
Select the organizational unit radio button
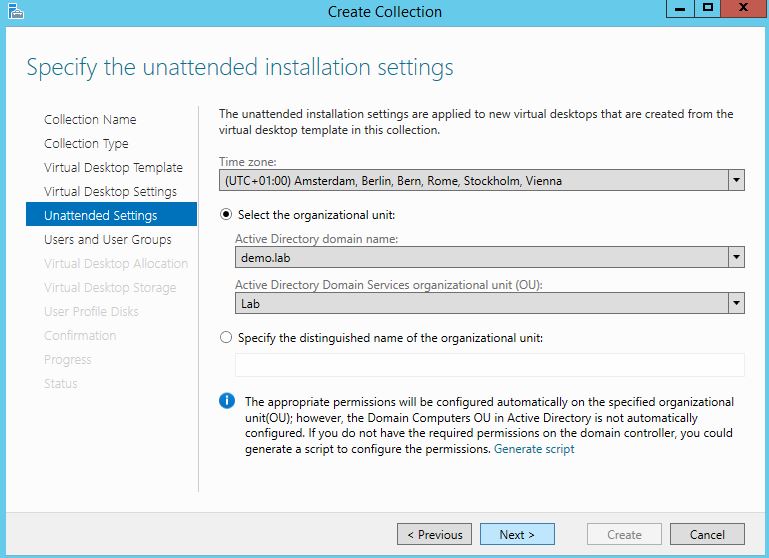click(x=226, y=215)
